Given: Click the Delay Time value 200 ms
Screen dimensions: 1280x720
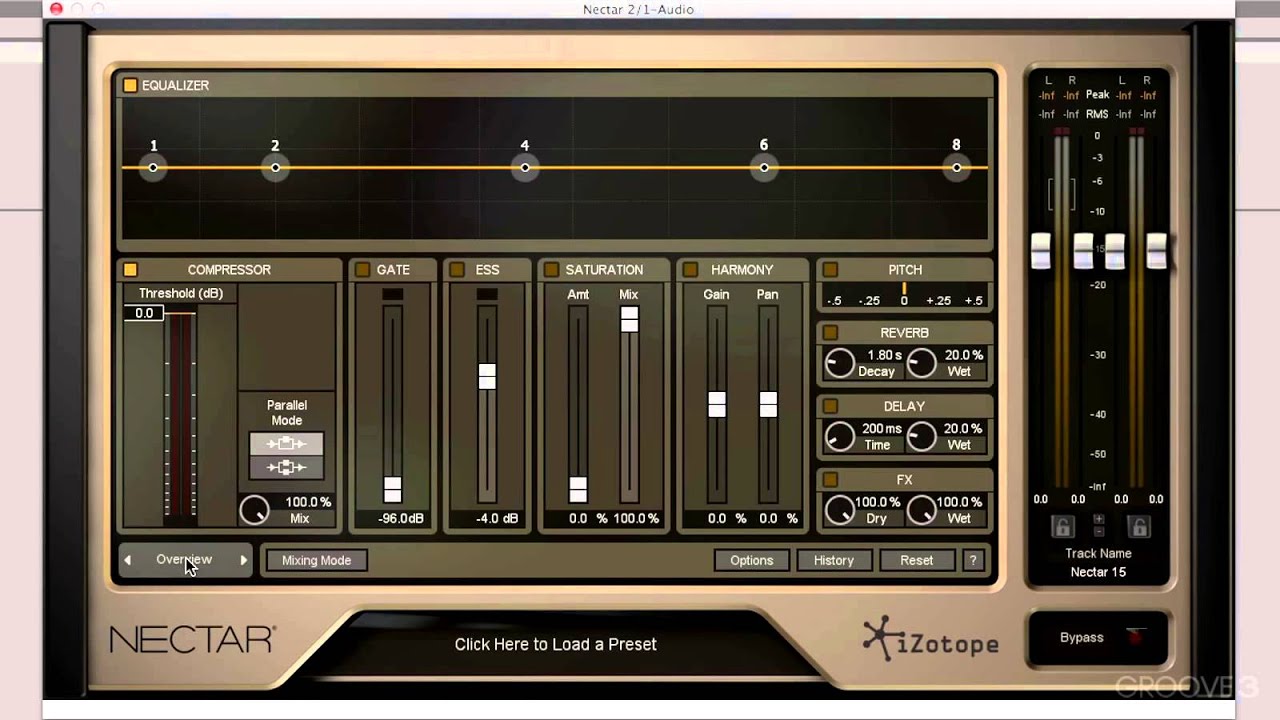Looking at the screenshot, I should click(x=882, y=429).
